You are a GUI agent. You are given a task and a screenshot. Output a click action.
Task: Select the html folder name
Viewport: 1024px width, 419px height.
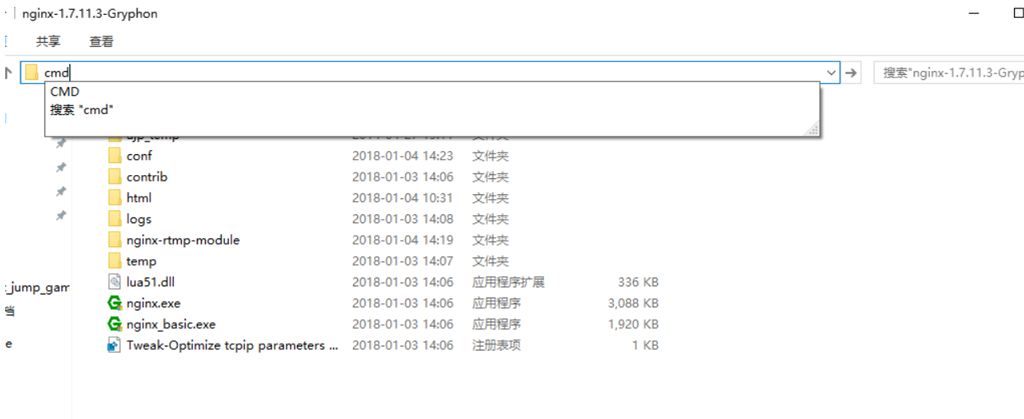pos(139,198)
